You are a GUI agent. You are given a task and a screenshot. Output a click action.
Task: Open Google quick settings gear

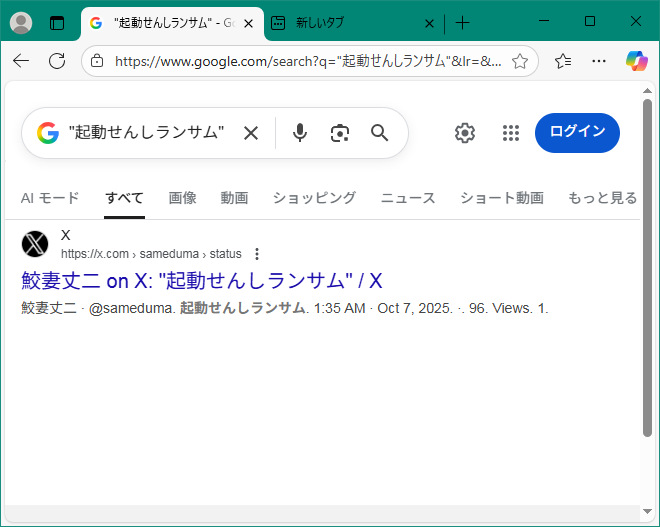(465, 133)
